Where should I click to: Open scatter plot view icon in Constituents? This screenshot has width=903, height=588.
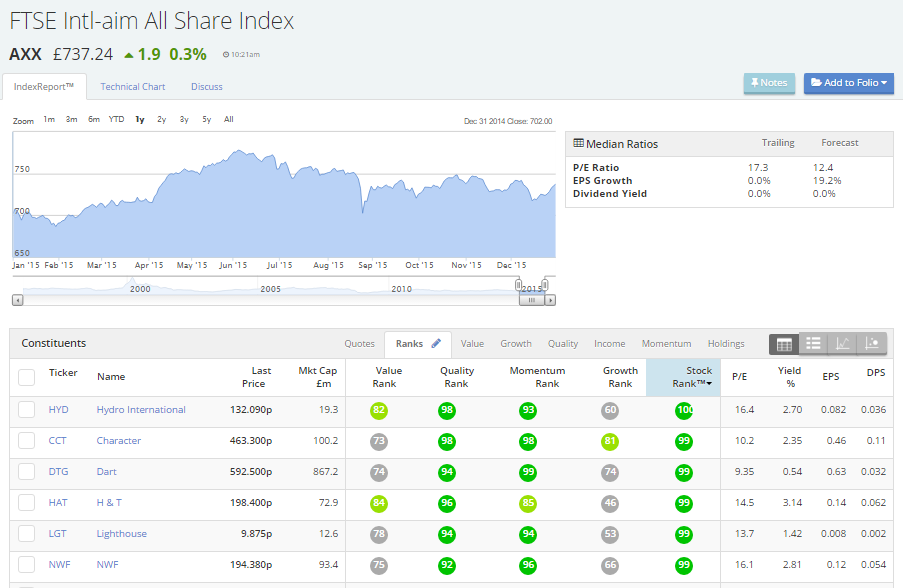point(872,344)
